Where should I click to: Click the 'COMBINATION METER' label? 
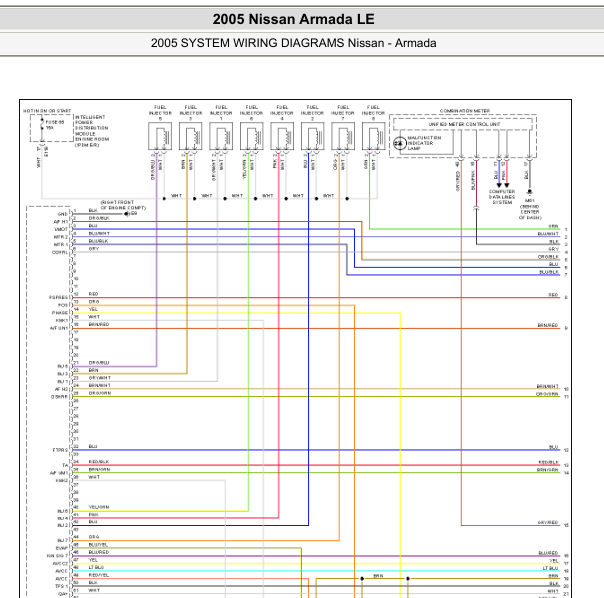click(465, 111)
